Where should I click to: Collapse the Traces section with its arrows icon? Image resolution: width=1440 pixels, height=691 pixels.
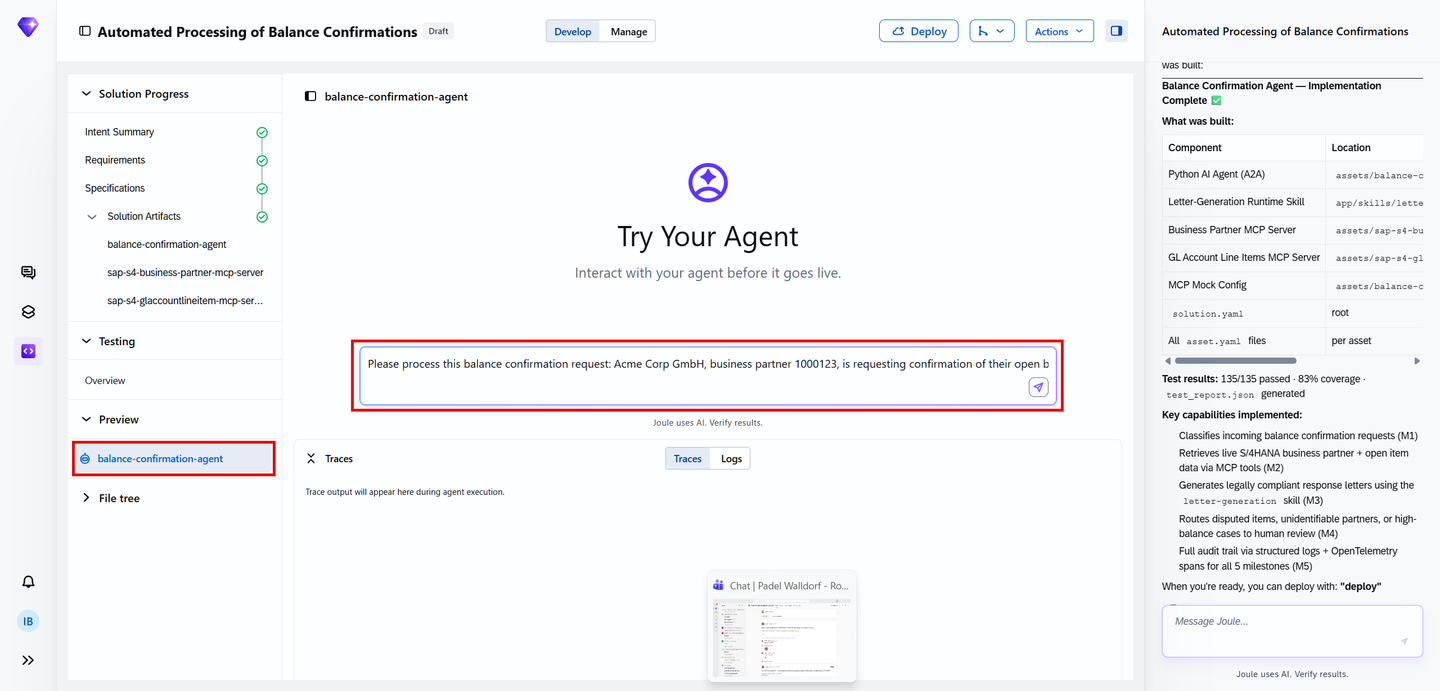pos(311,459)
